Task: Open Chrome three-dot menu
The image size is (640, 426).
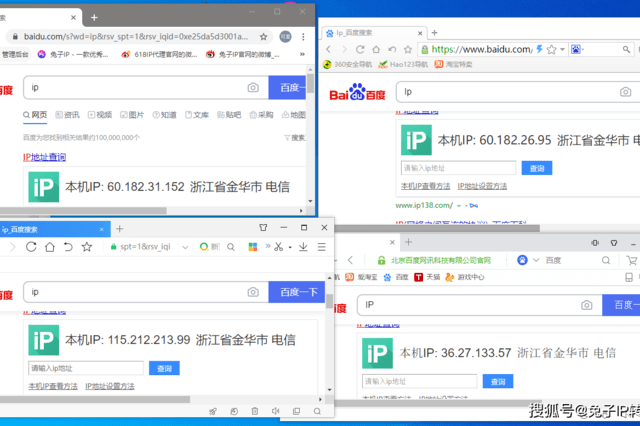Action: tap(303, 37)
